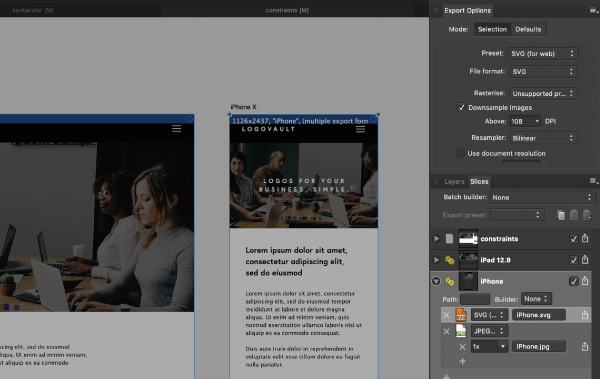Uncheck export for iPhone slice
600x379 pixels.
(x=573, y=281)
